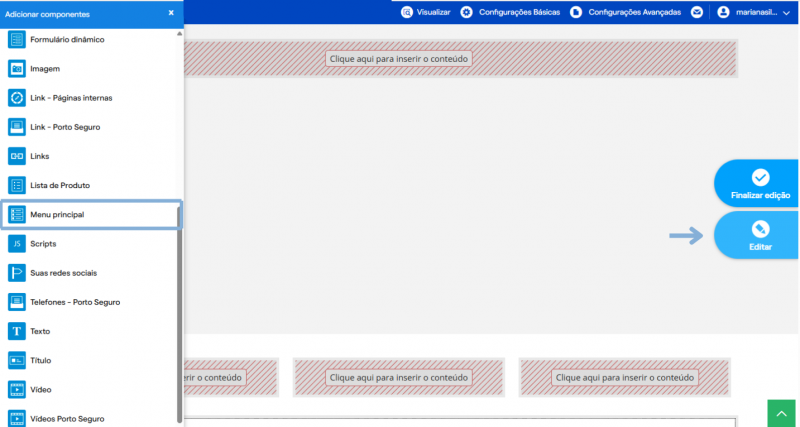The height and width of the screenshot is (427, 800).
Task: Click the Configurações Básicas gear icon
Action: [x=466, y=12]
